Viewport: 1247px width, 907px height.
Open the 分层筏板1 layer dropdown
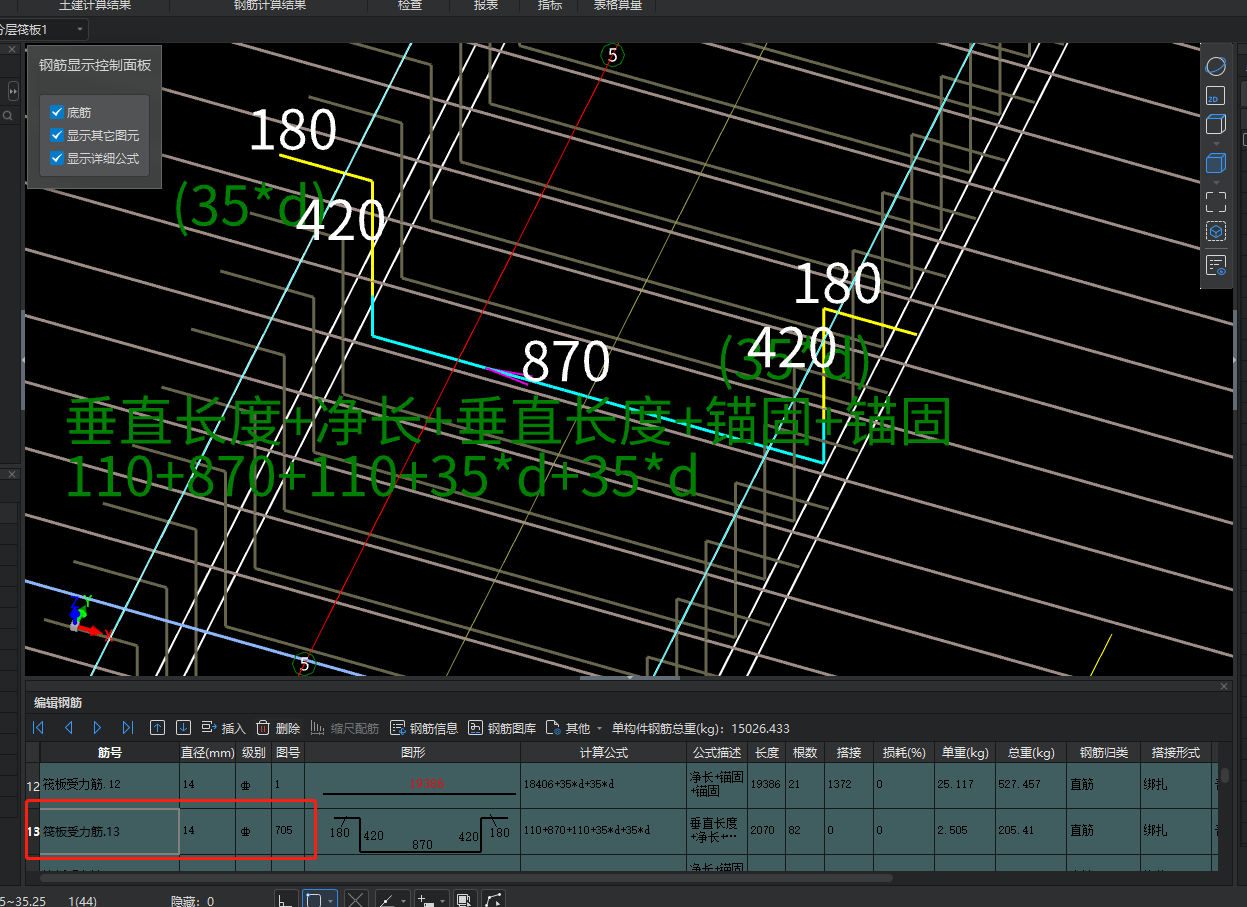click(x=44, y=30)
